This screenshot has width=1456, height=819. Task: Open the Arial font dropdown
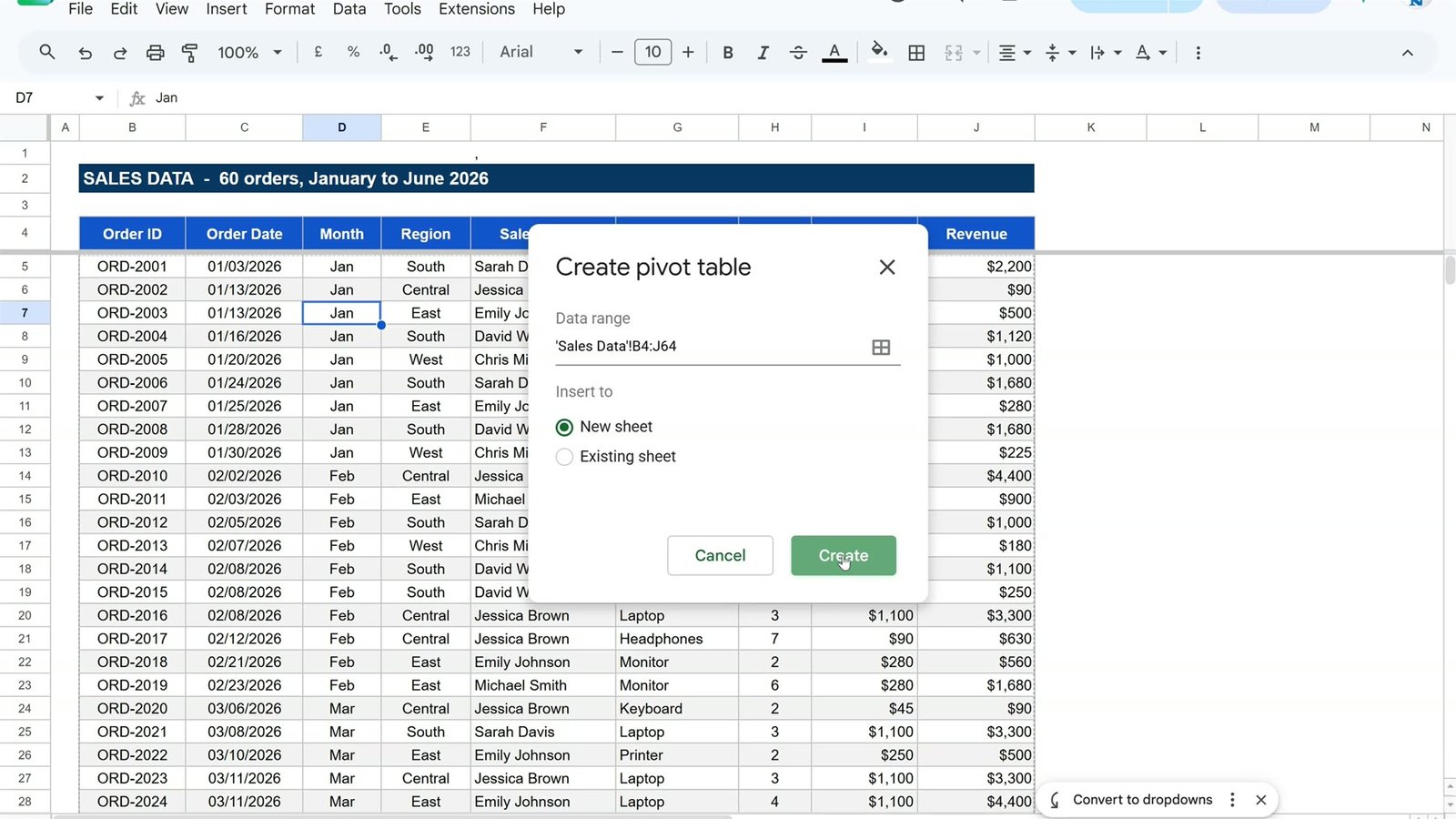pyautogui.click(x=541, y=53)
